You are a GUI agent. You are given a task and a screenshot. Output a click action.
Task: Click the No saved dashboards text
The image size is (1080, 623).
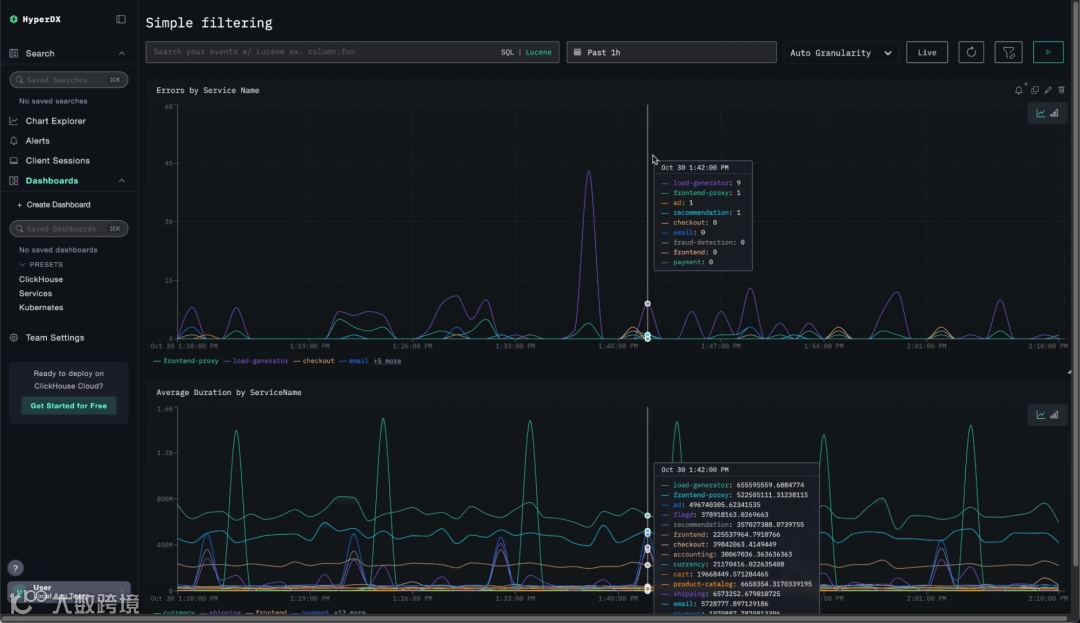click(x=58, y=250)
